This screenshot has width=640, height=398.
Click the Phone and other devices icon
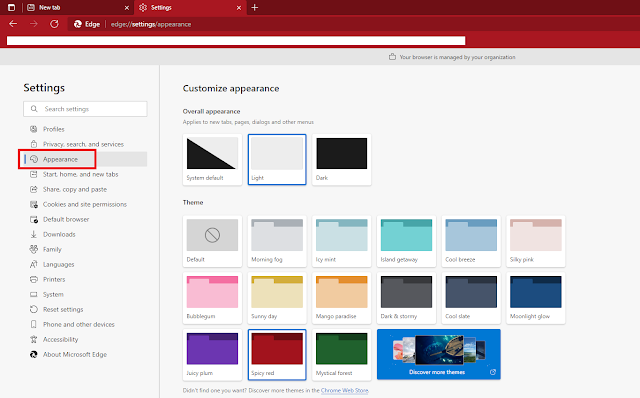coord(34,325)
